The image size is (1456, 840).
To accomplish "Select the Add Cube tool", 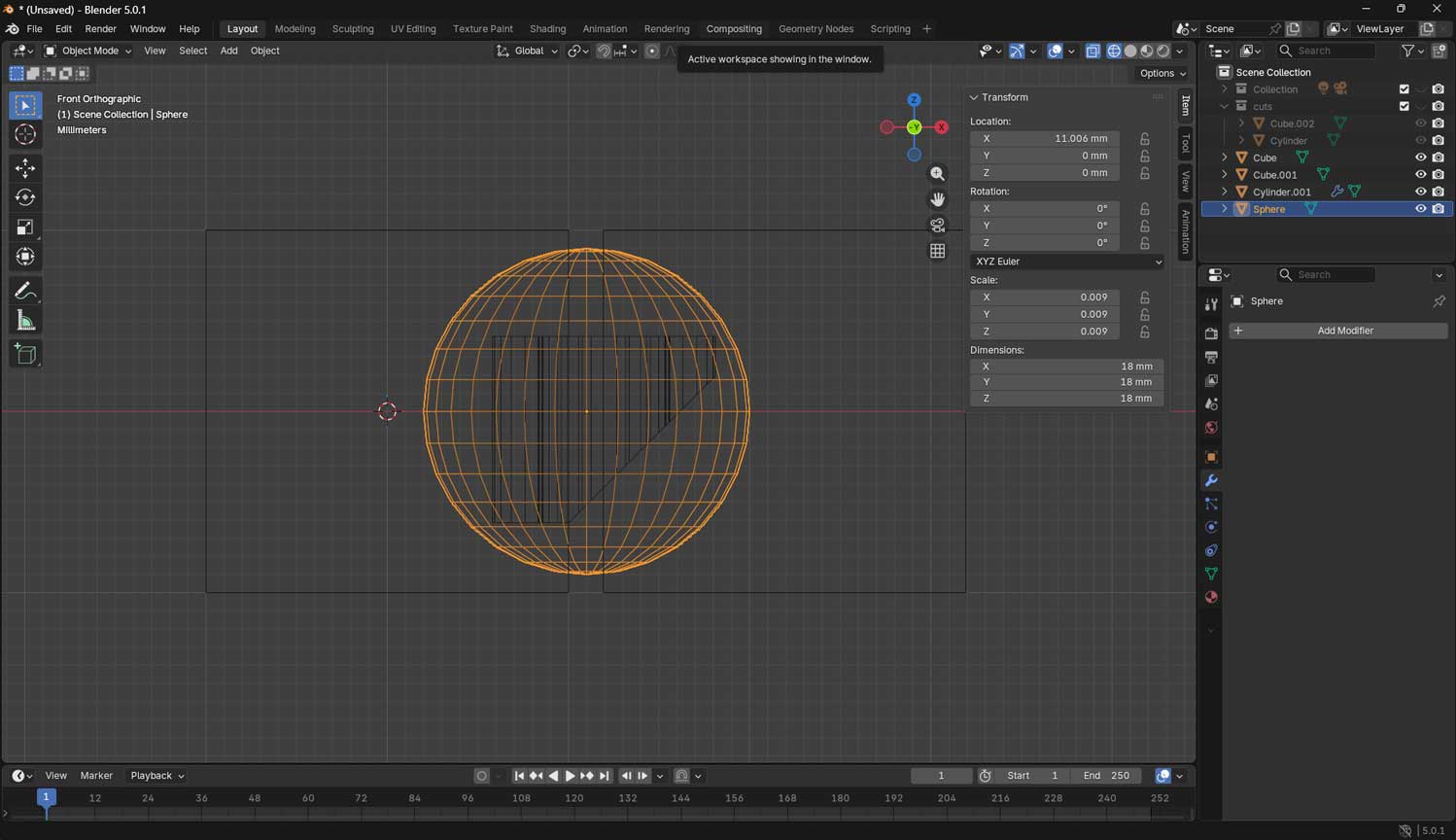I will tap(25, 354).
